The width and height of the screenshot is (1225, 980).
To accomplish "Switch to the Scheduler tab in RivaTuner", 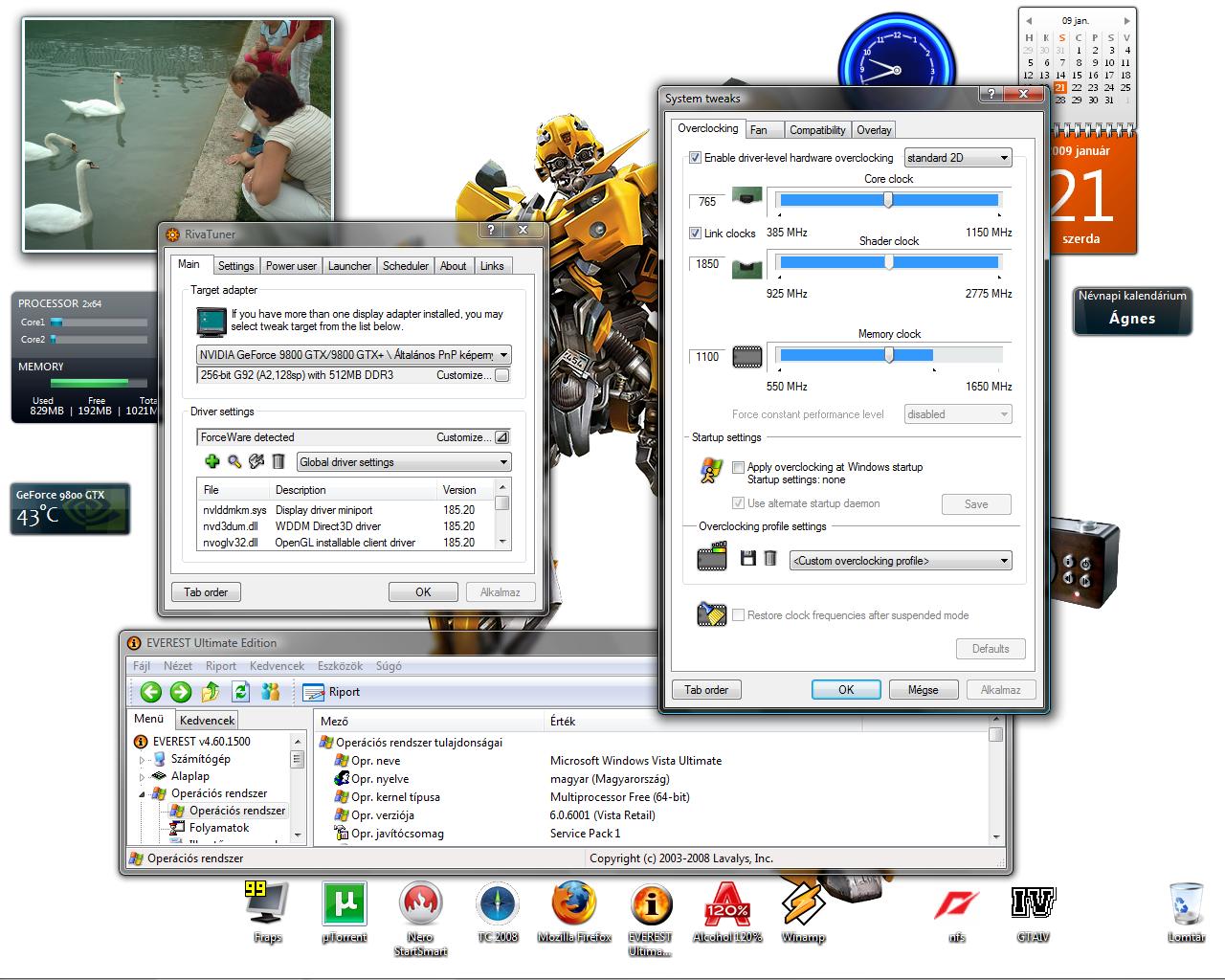I will point(406,266).
